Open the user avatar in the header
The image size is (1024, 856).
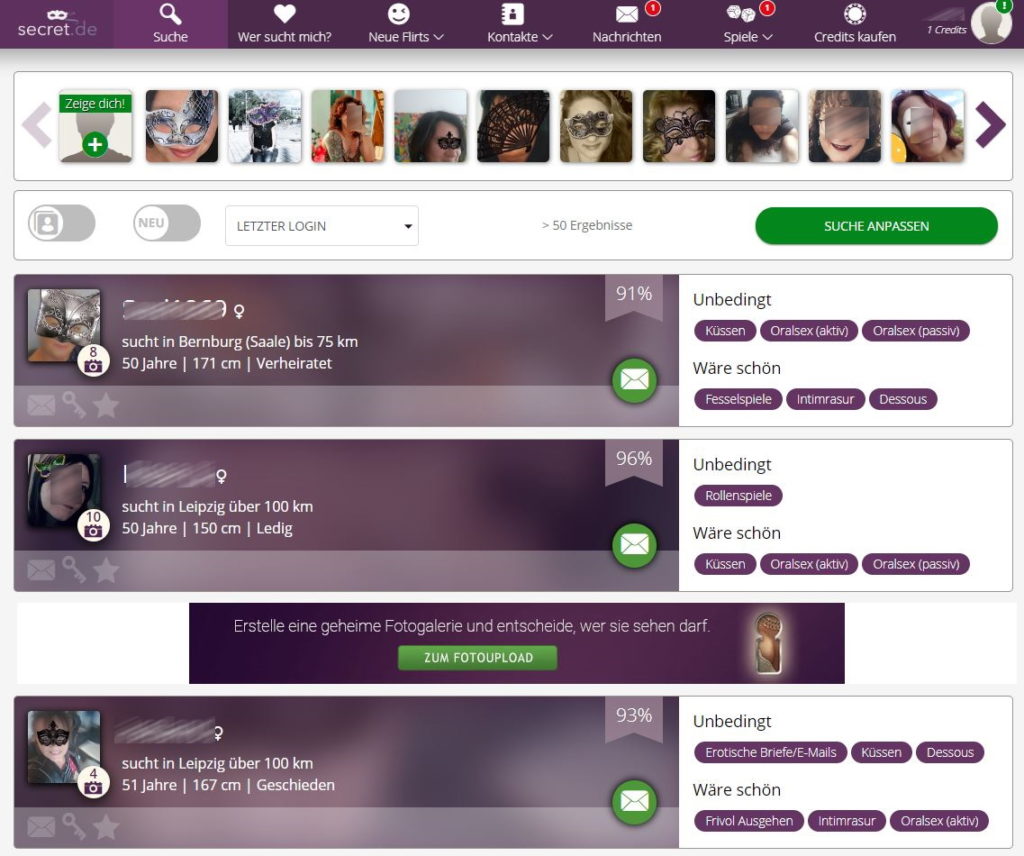[x=991, y=24]
